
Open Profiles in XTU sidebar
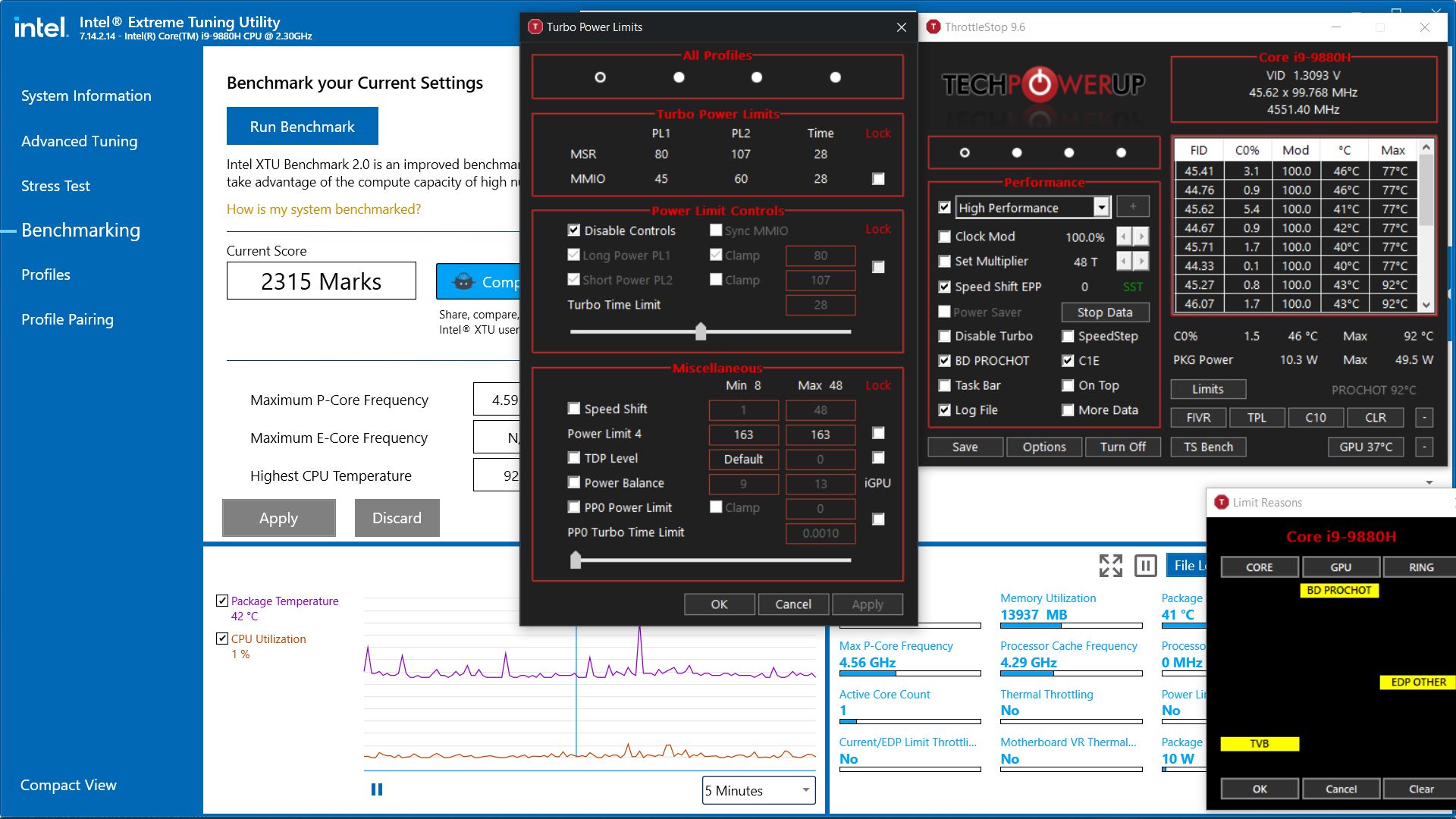pos(45,275)
